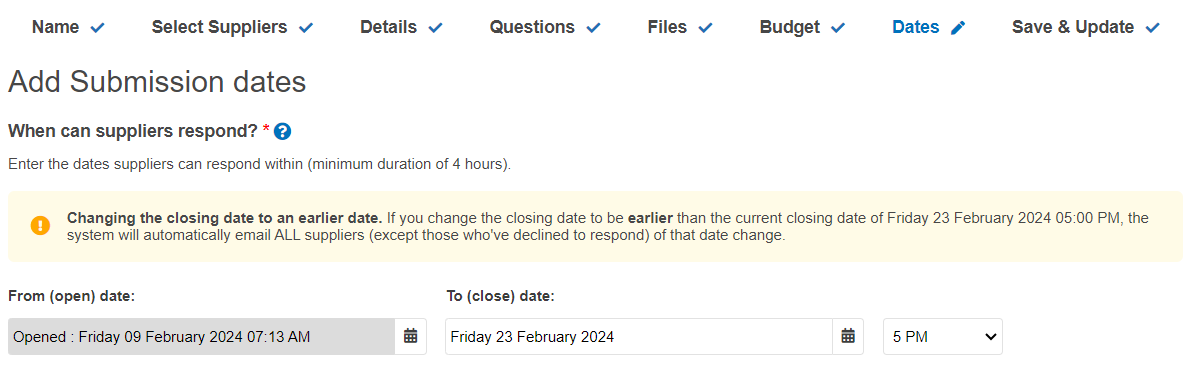The width and height of the screenshot is (1185, 376).
Task: Go back to the Name step
Action: click(56, 27)
